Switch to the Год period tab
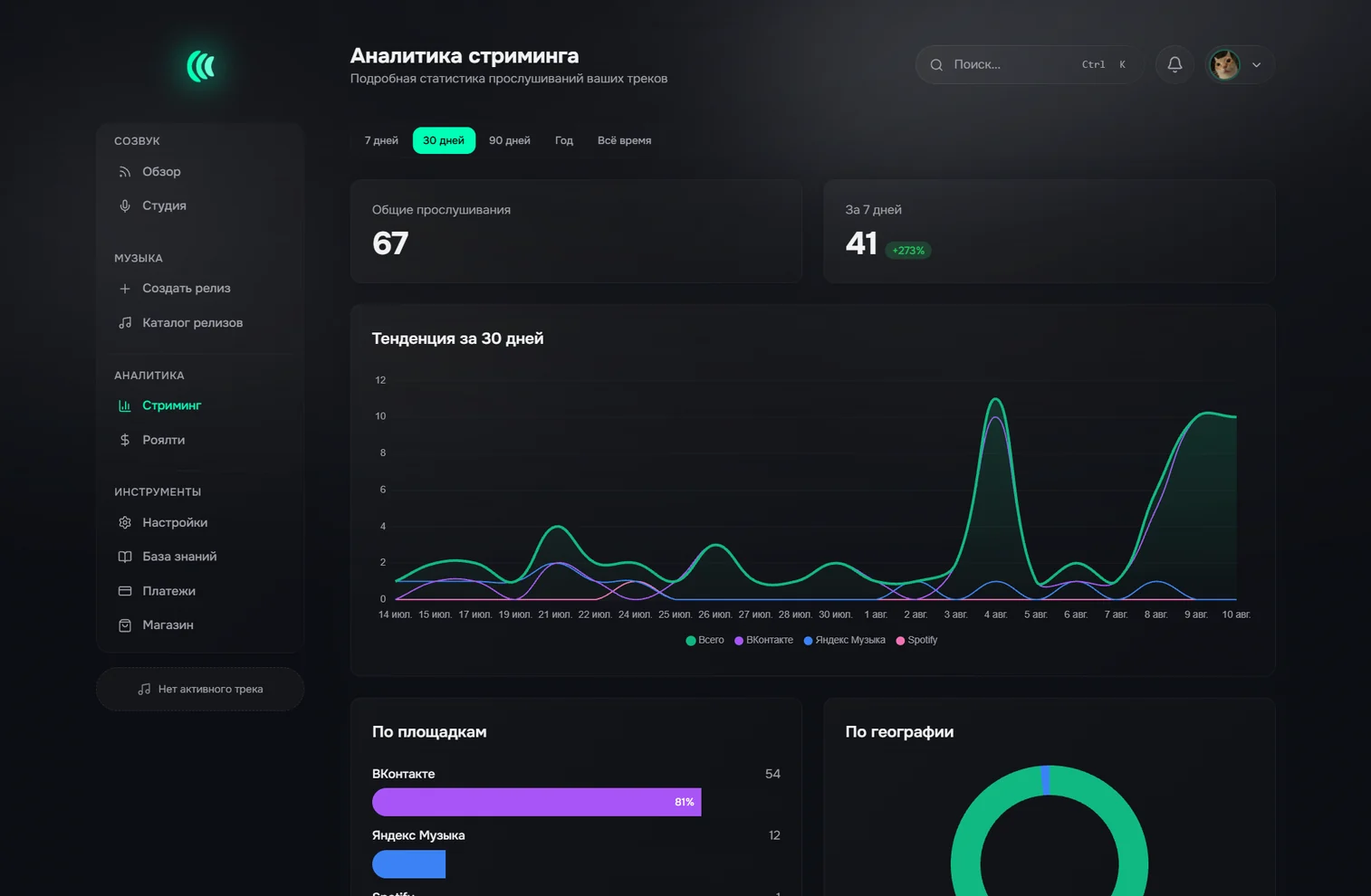This screenshot has width=1371, height=896. click(564, 140)
